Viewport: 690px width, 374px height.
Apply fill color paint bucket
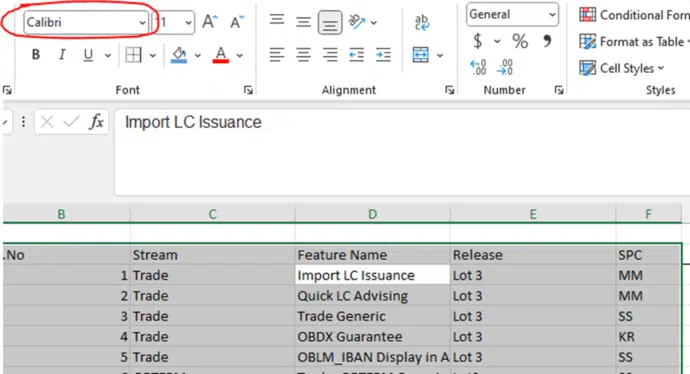(x=179, y=55)
